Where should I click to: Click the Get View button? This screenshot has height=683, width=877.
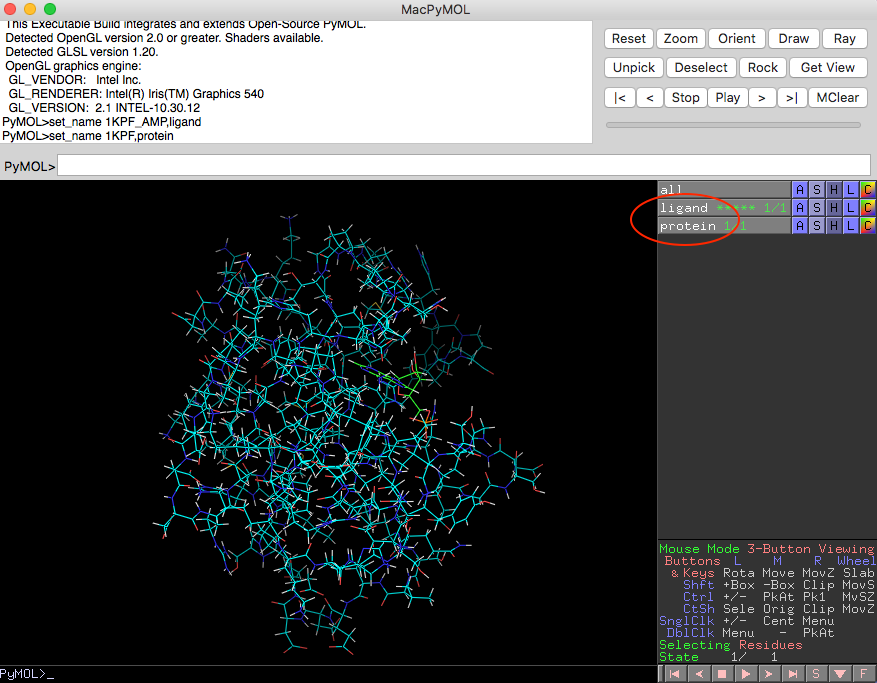(x=828, y=68)
